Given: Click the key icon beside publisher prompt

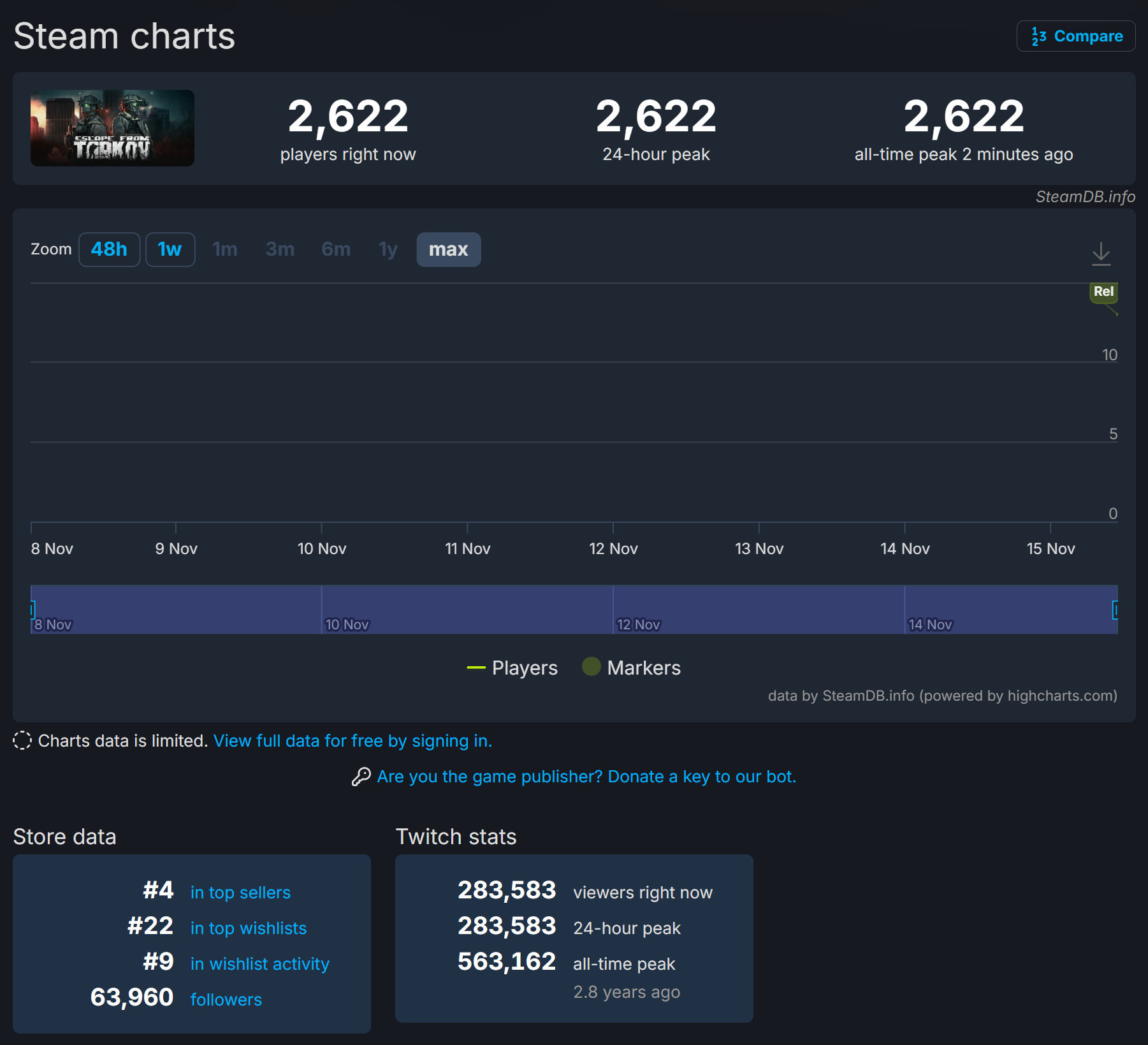Looking at the screenshot, I should [x=361, y=777].
